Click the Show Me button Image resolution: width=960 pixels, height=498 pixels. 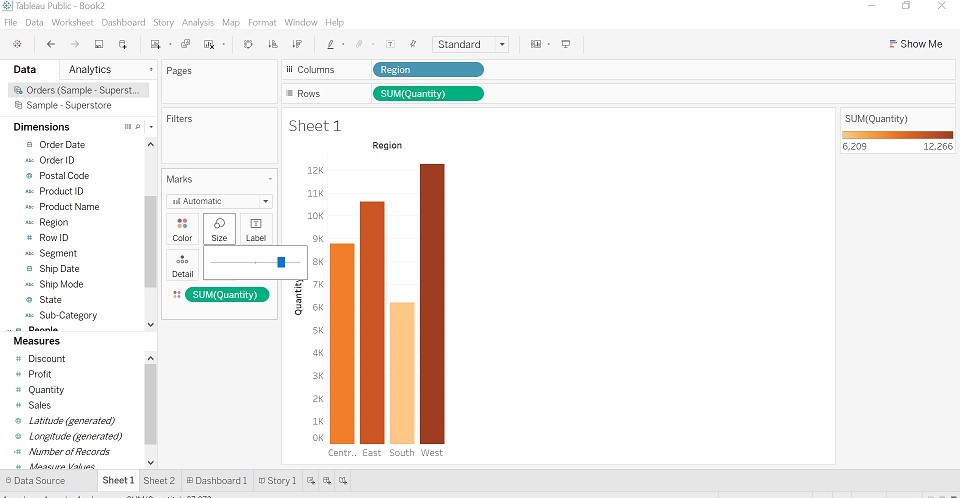(x=916, y=44)
